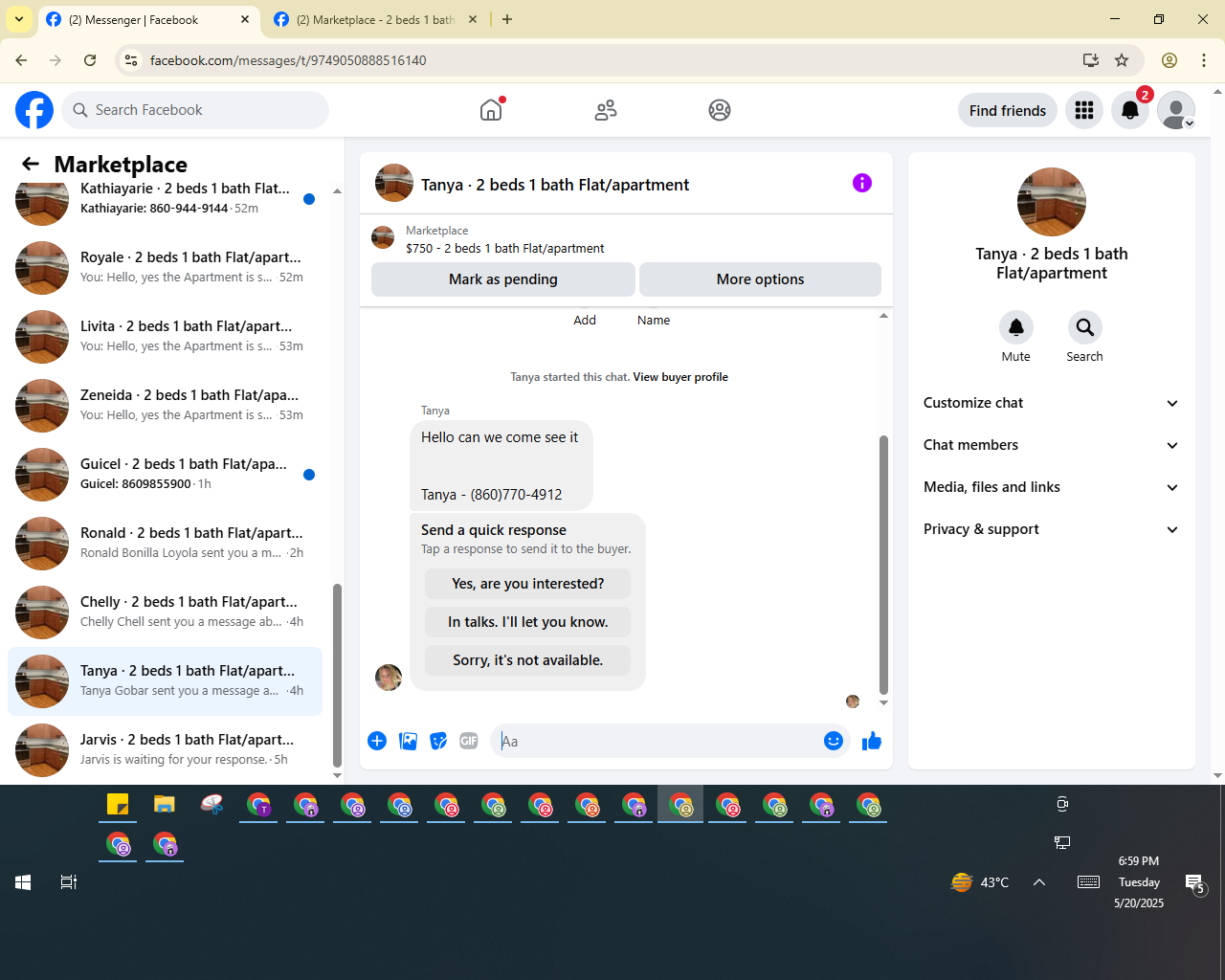This screenshot has height=980, width=1225.
Task: Open the taskbar clock showing 6:59 PM
Action: coord(1139,882)
